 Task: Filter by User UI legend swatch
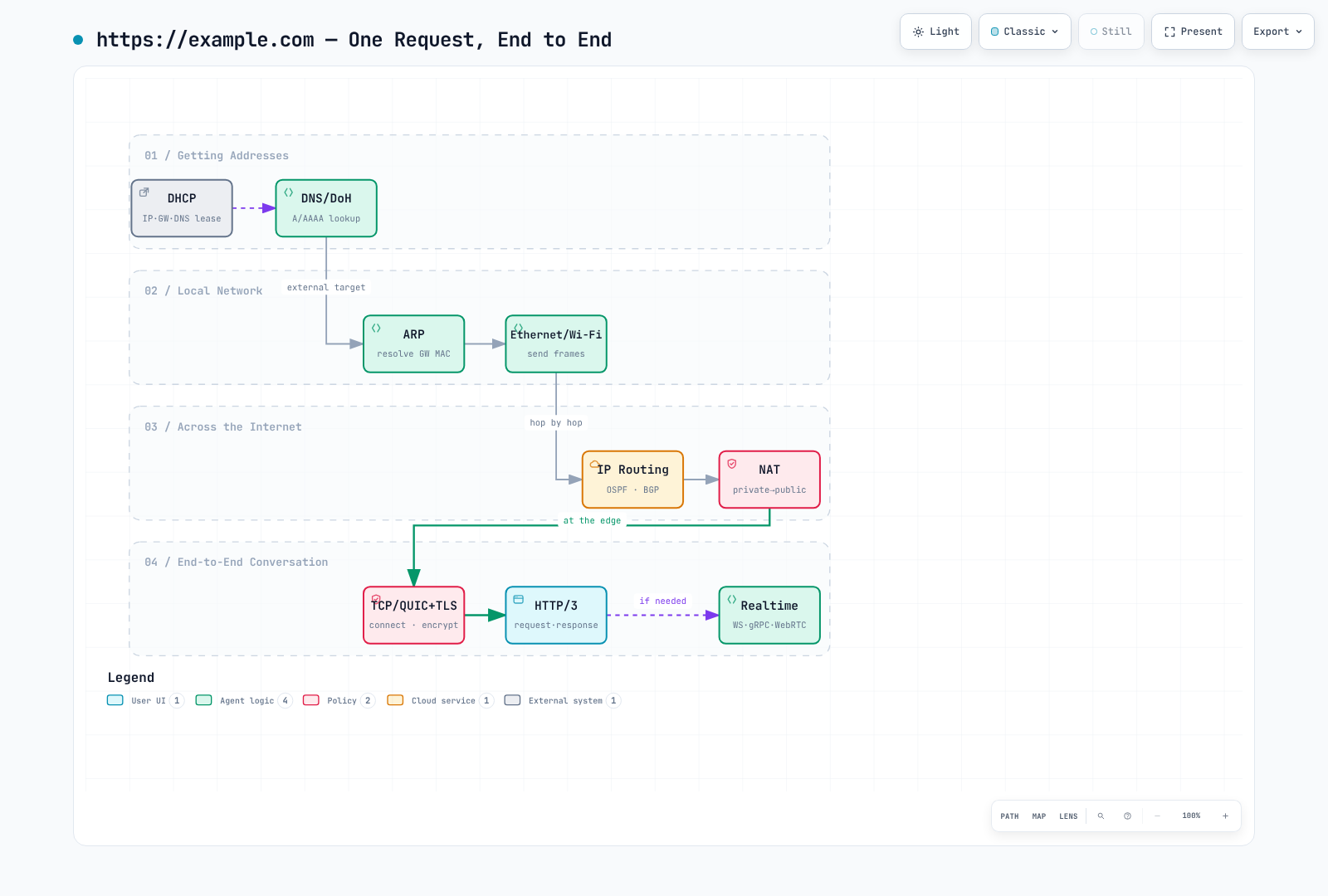(x=115, y=700)
